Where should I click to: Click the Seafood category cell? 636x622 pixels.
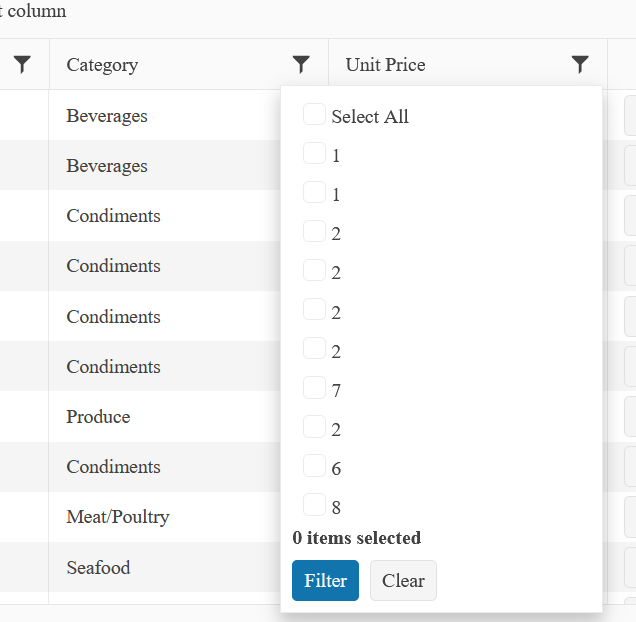[x=99, y=567]
